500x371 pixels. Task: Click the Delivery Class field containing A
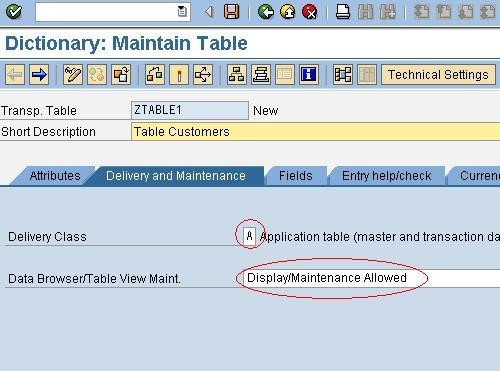point(249,237)
